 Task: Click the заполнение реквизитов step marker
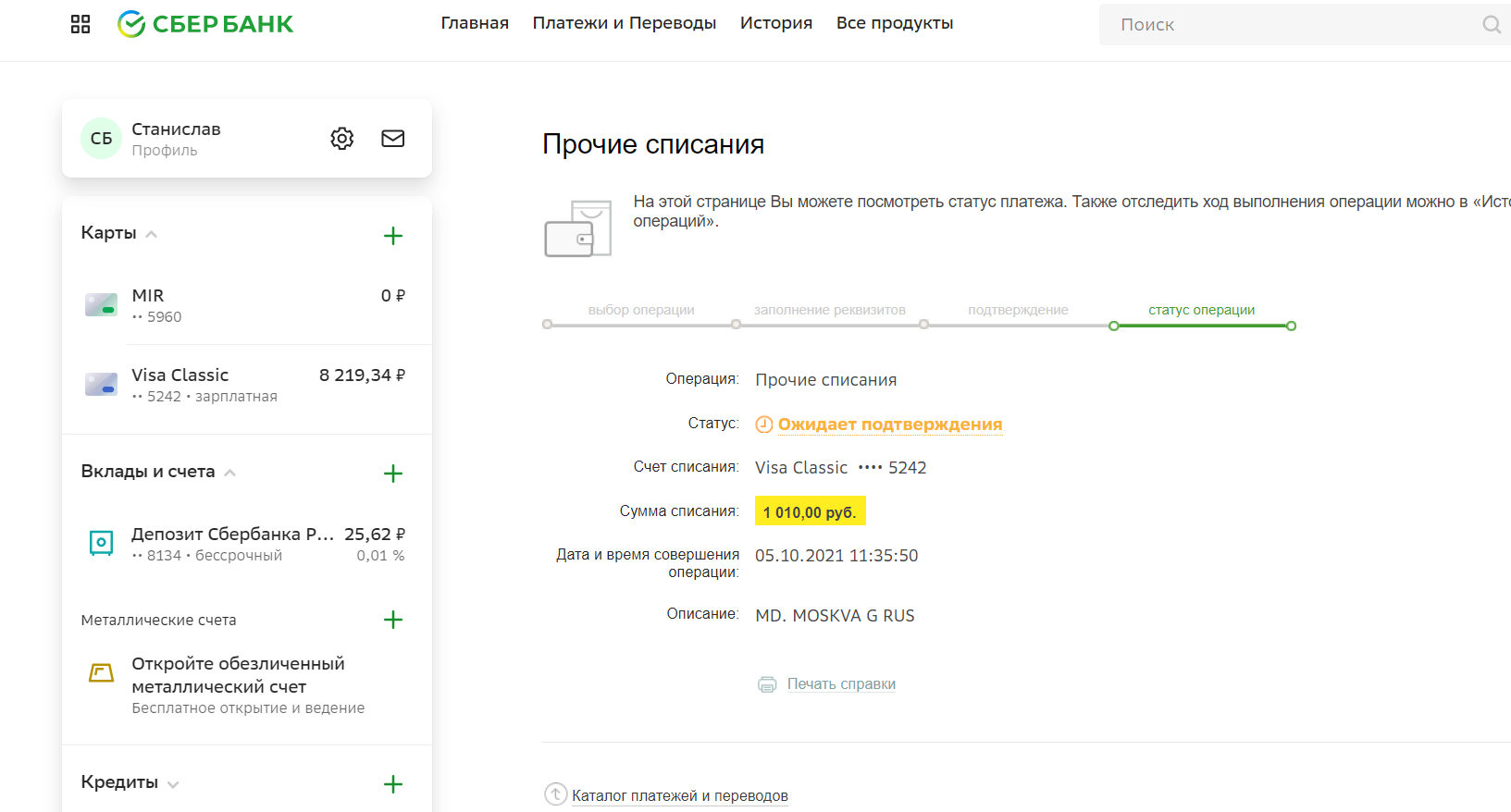pyautogui.click(x=737, y=325)
